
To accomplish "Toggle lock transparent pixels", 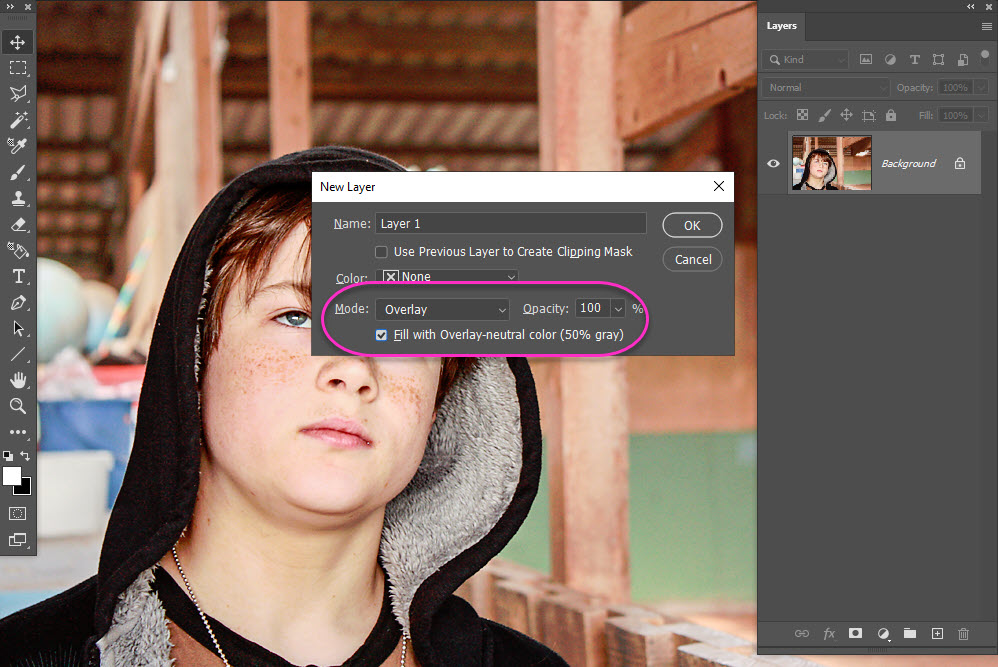I will [x=803, y=115].
